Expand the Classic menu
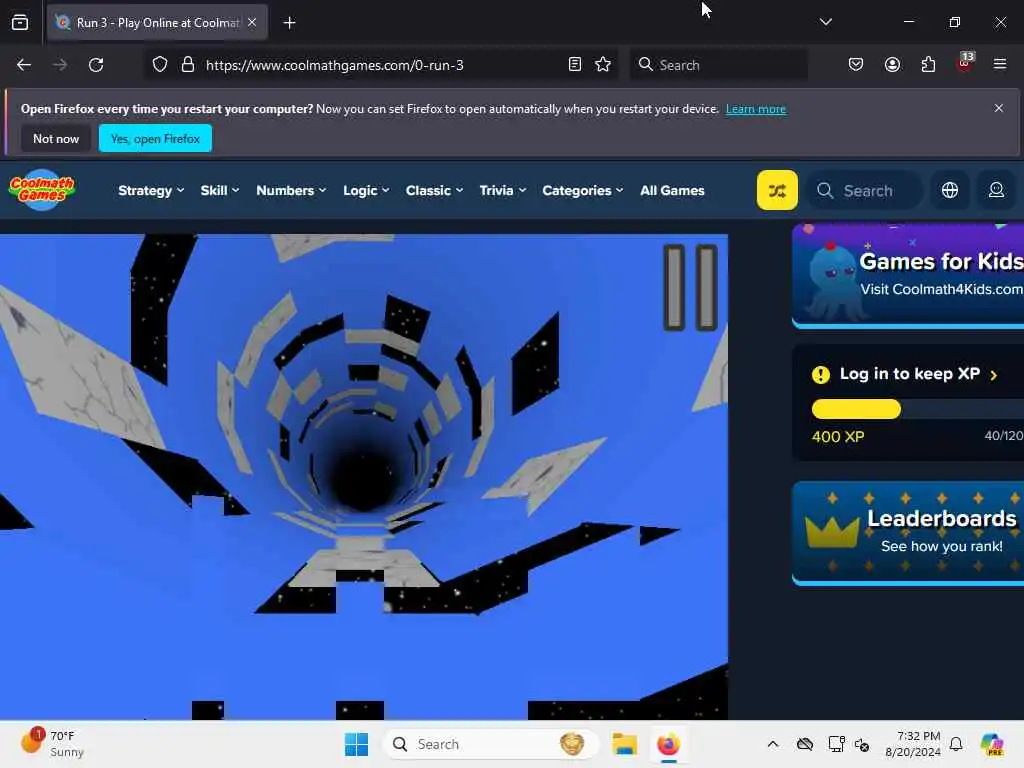Image resolution: width=1024 pixels, height=768 pixels. pos(434,191)
